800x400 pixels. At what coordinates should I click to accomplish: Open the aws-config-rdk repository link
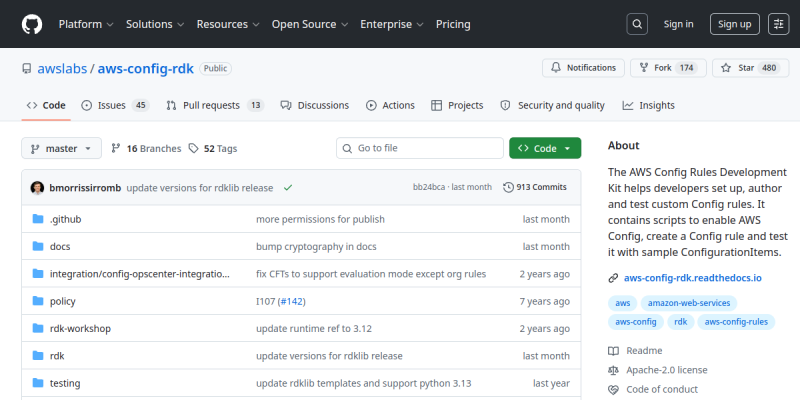pos(145,68)
